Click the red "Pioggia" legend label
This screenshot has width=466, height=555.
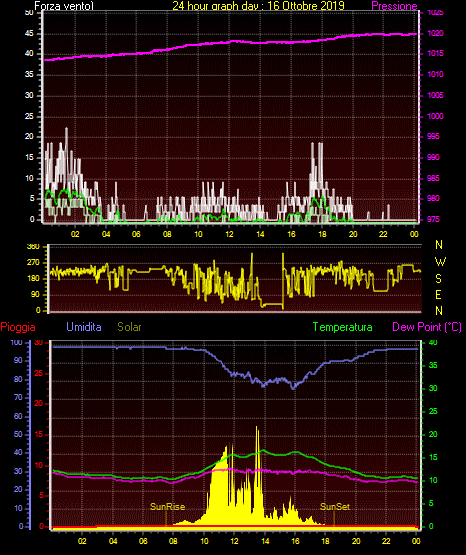coord(18,327)
